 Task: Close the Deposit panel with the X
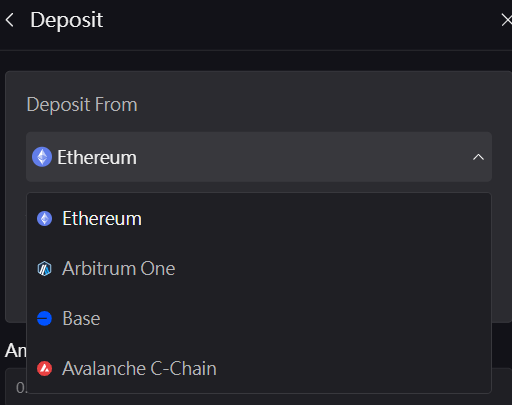click(x=507, y=20)
